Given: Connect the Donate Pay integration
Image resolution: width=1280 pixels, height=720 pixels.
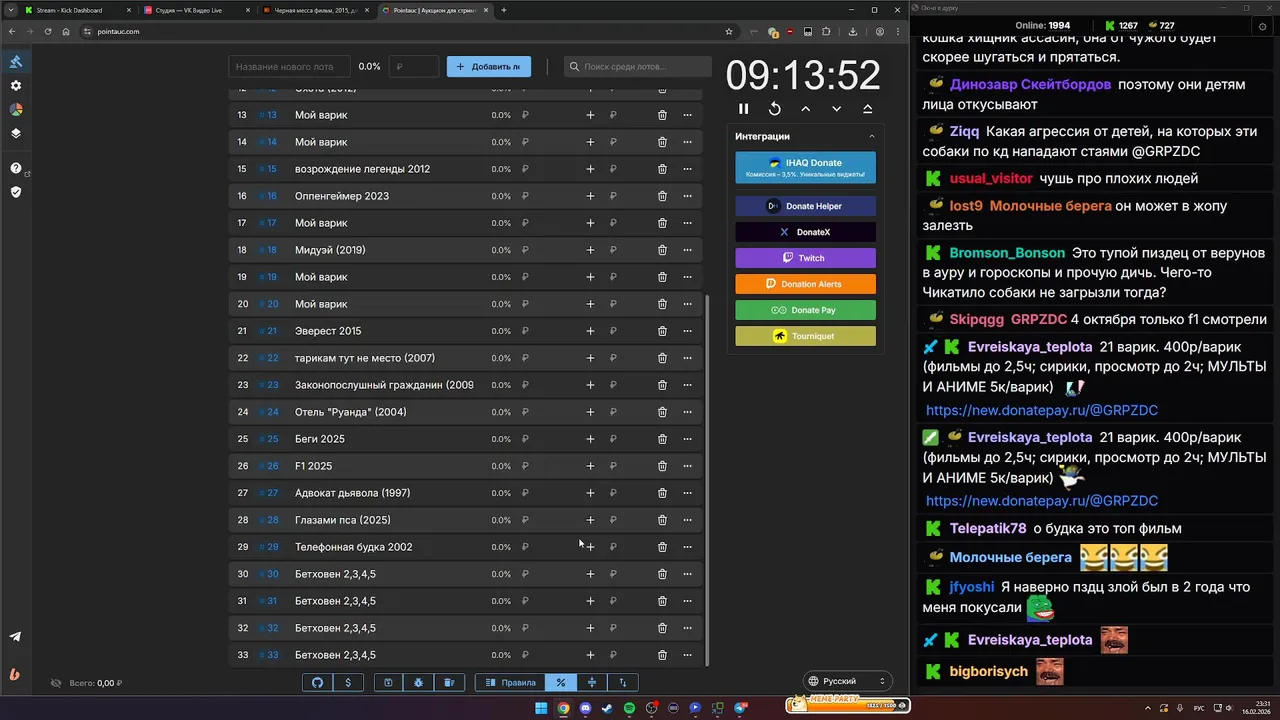Looking at the screenshot, I should [805, 310].
